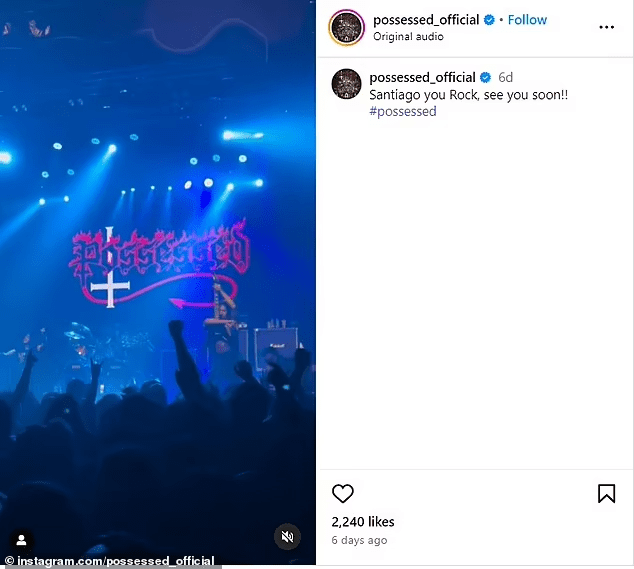Click the verified badge in the caption
The image size is (634, 569).
[485, 77]
